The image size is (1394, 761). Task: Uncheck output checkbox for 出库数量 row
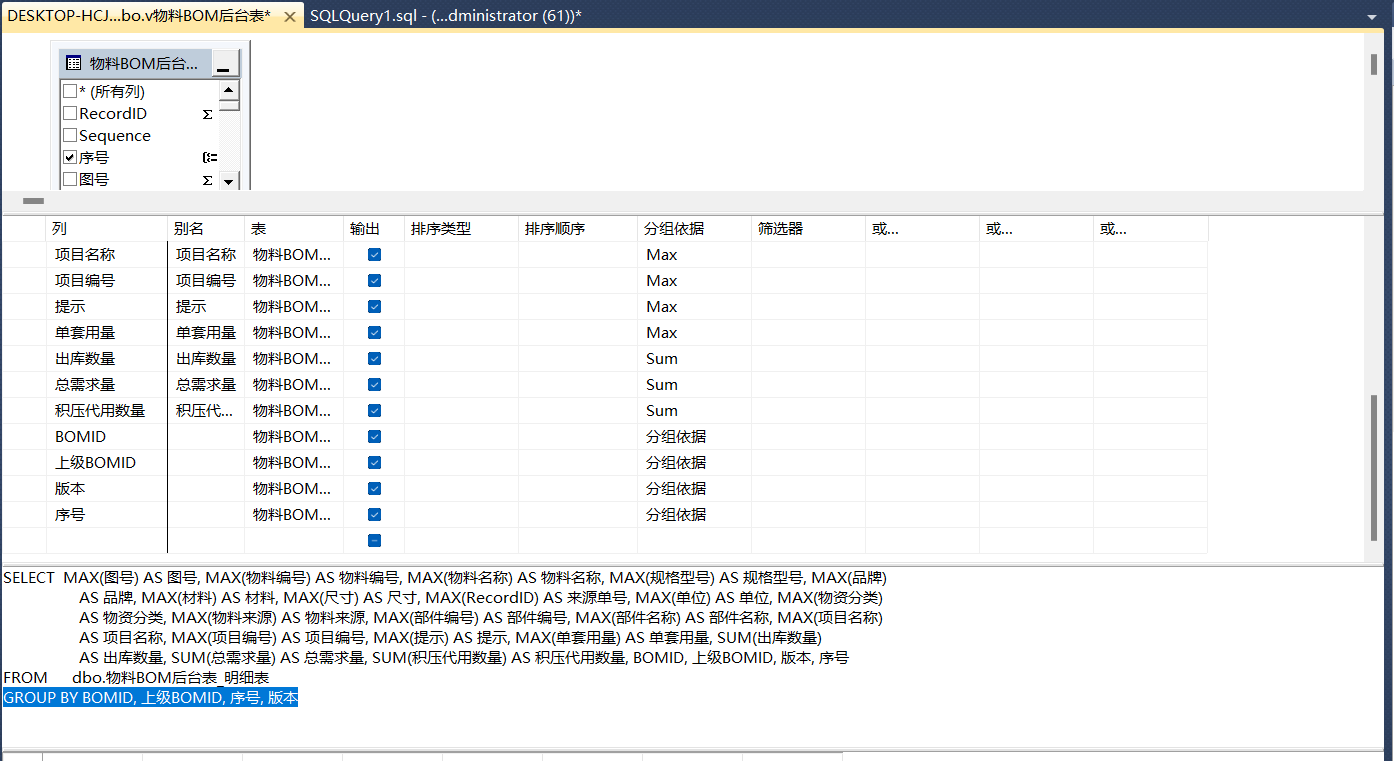[x=374, y=359]
